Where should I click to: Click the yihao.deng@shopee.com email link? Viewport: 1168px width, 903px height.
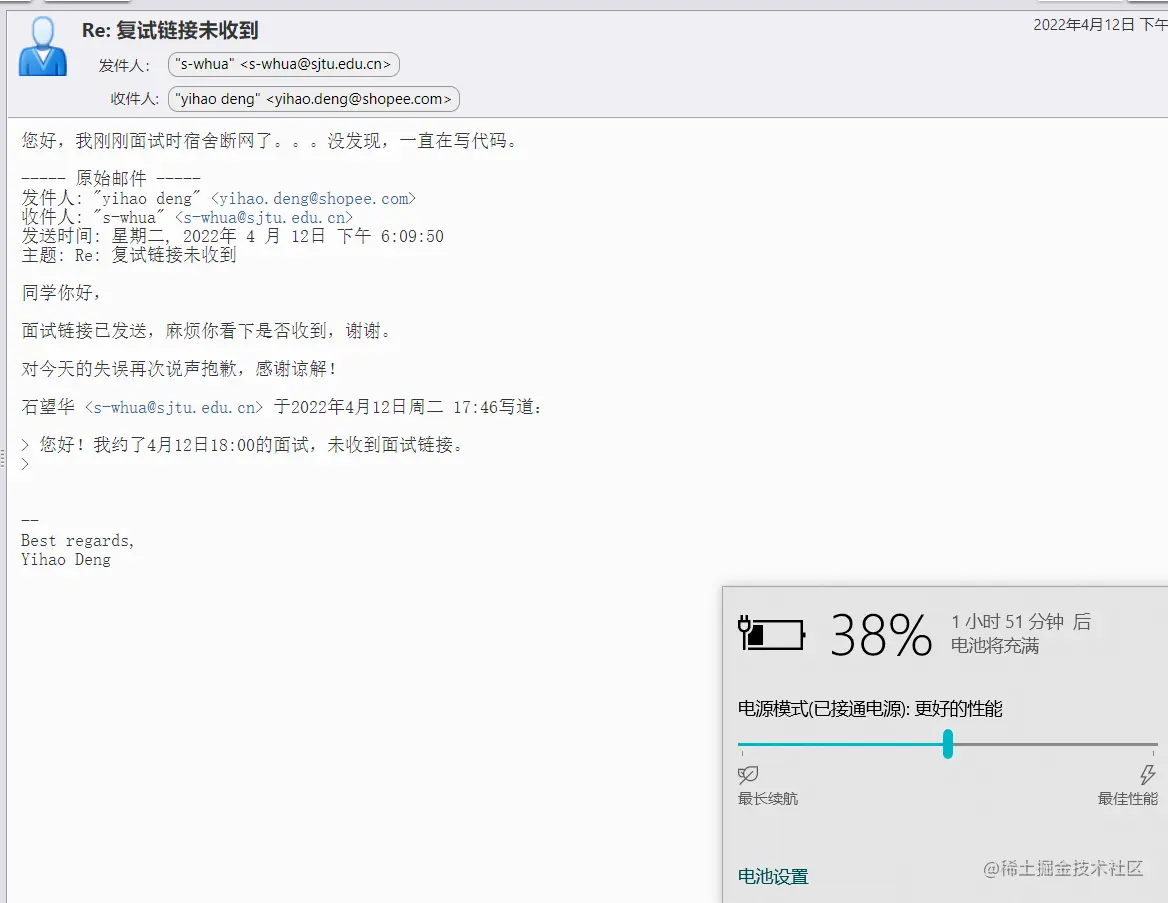click(313, 198)
